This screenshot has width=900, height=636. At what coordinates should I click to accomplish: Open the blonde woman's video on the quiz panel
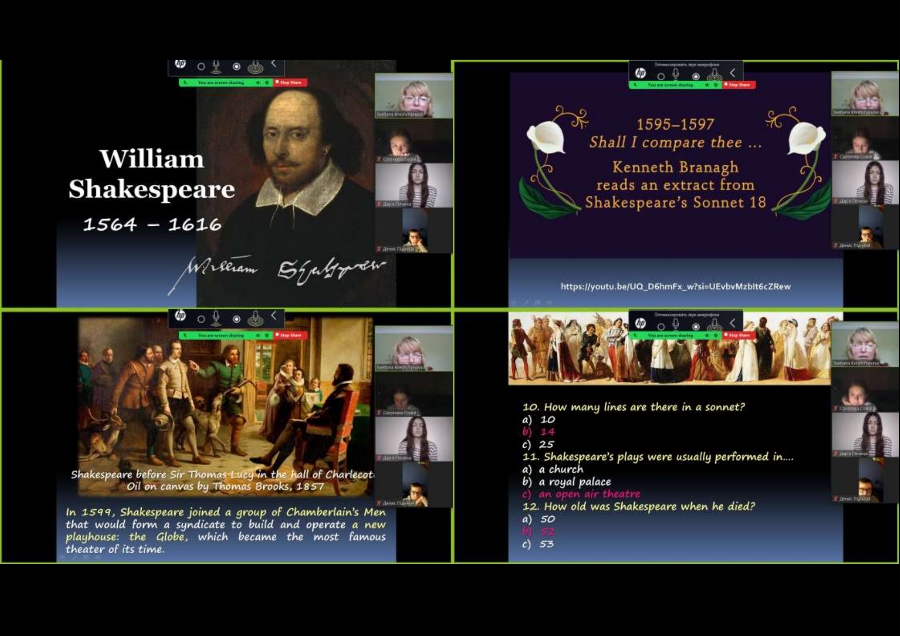tap(865, 344)
